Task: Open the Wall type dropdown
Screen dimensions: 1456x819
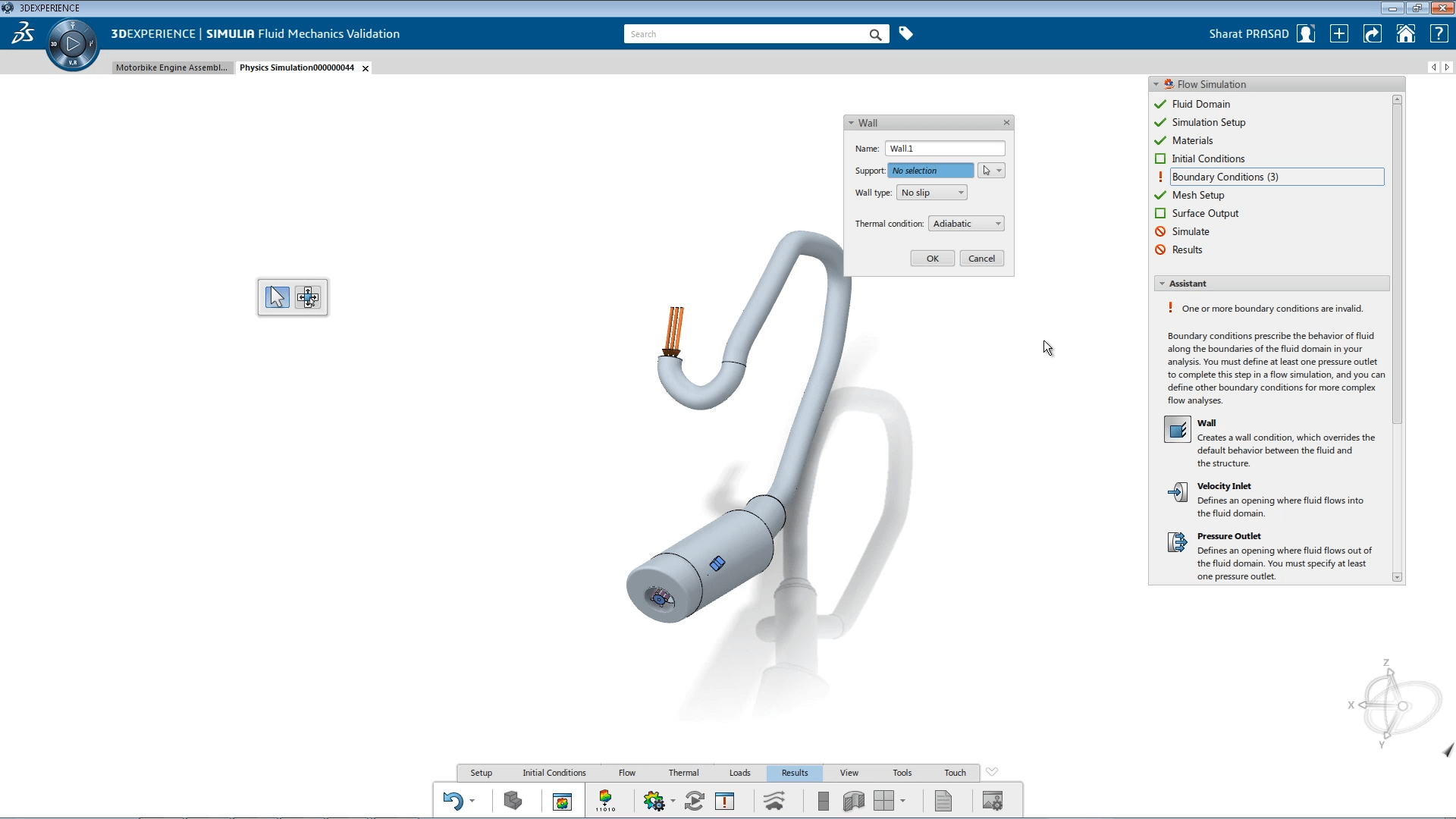Action: click(x=932, y=193)
